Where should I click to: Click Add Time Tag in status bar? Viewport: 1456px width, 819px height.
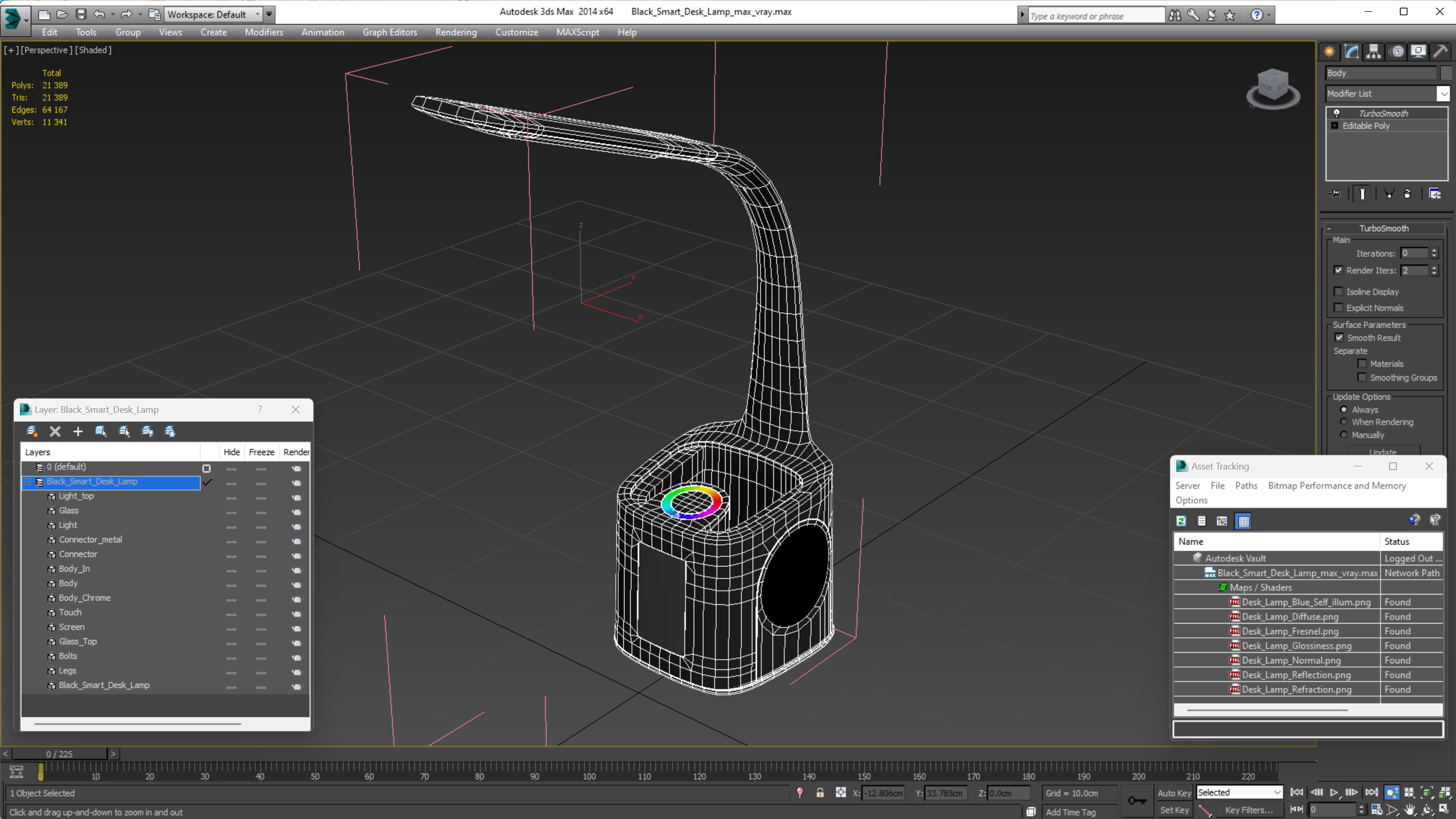point(1070,812)
